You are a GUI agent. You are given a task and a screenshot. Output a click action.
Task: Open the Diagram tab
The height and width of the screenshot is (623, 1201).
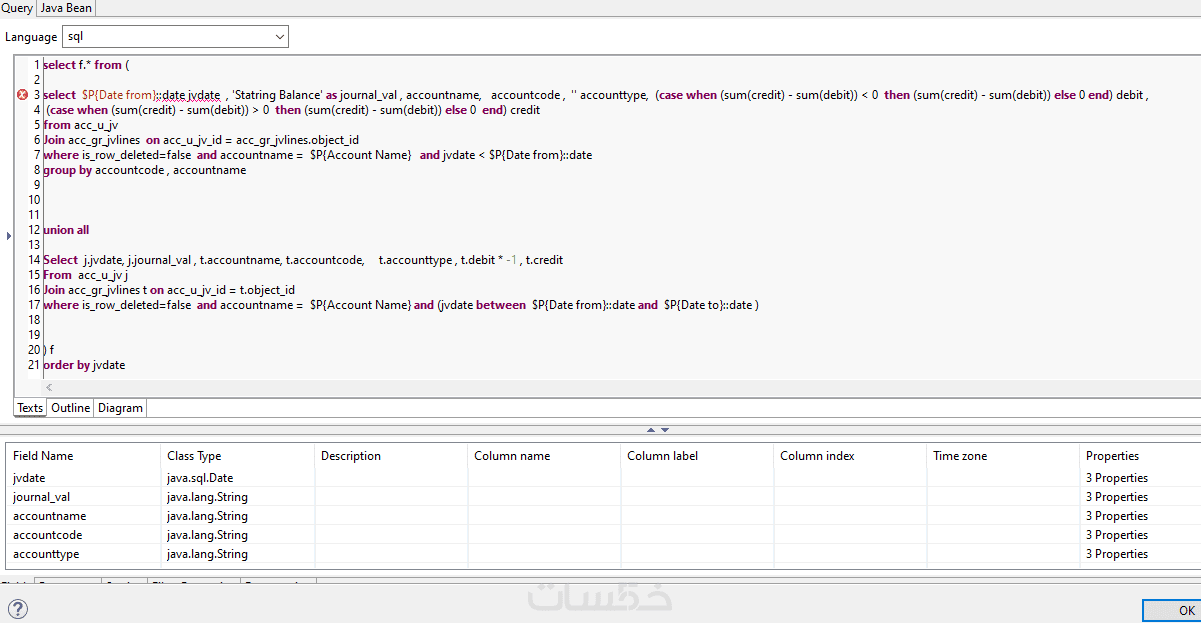(x=120, y=408)
